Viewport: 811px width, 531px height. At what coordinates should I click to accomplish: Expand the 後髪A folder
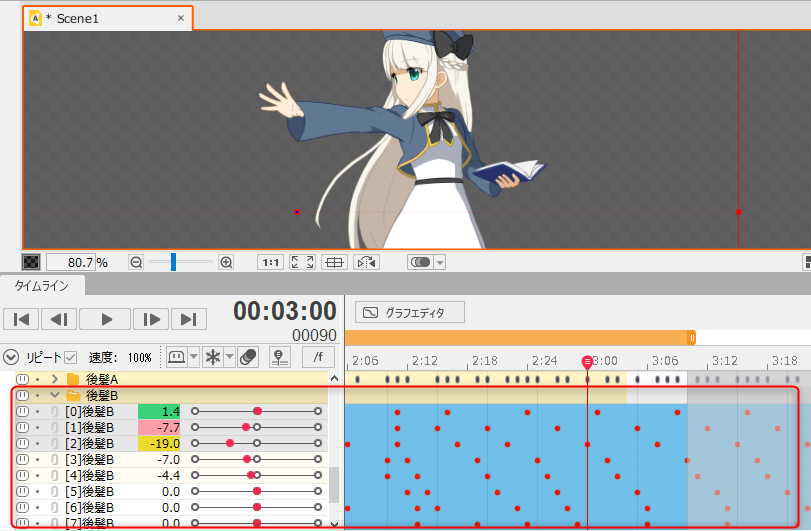pyautogui.click(x=55, y=379)
